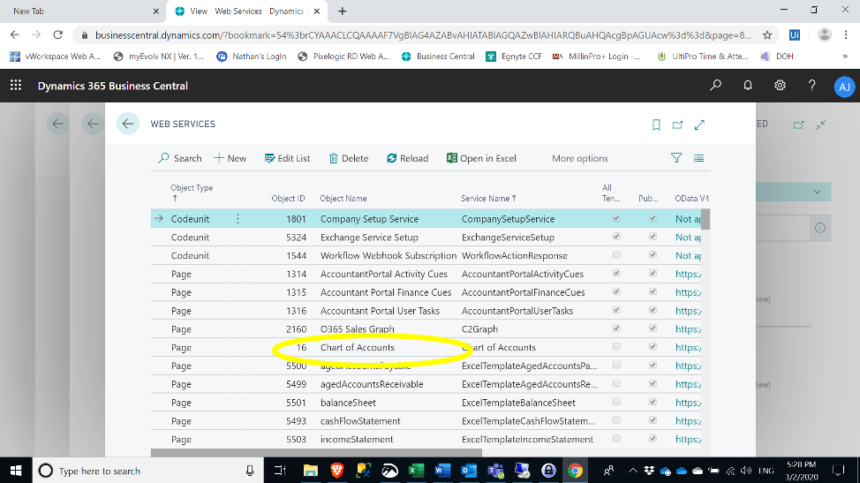Switch to the New Tab browser tab
Viewport: 860px width, 483px height.
pyautogui.click(x=83, y=11)
